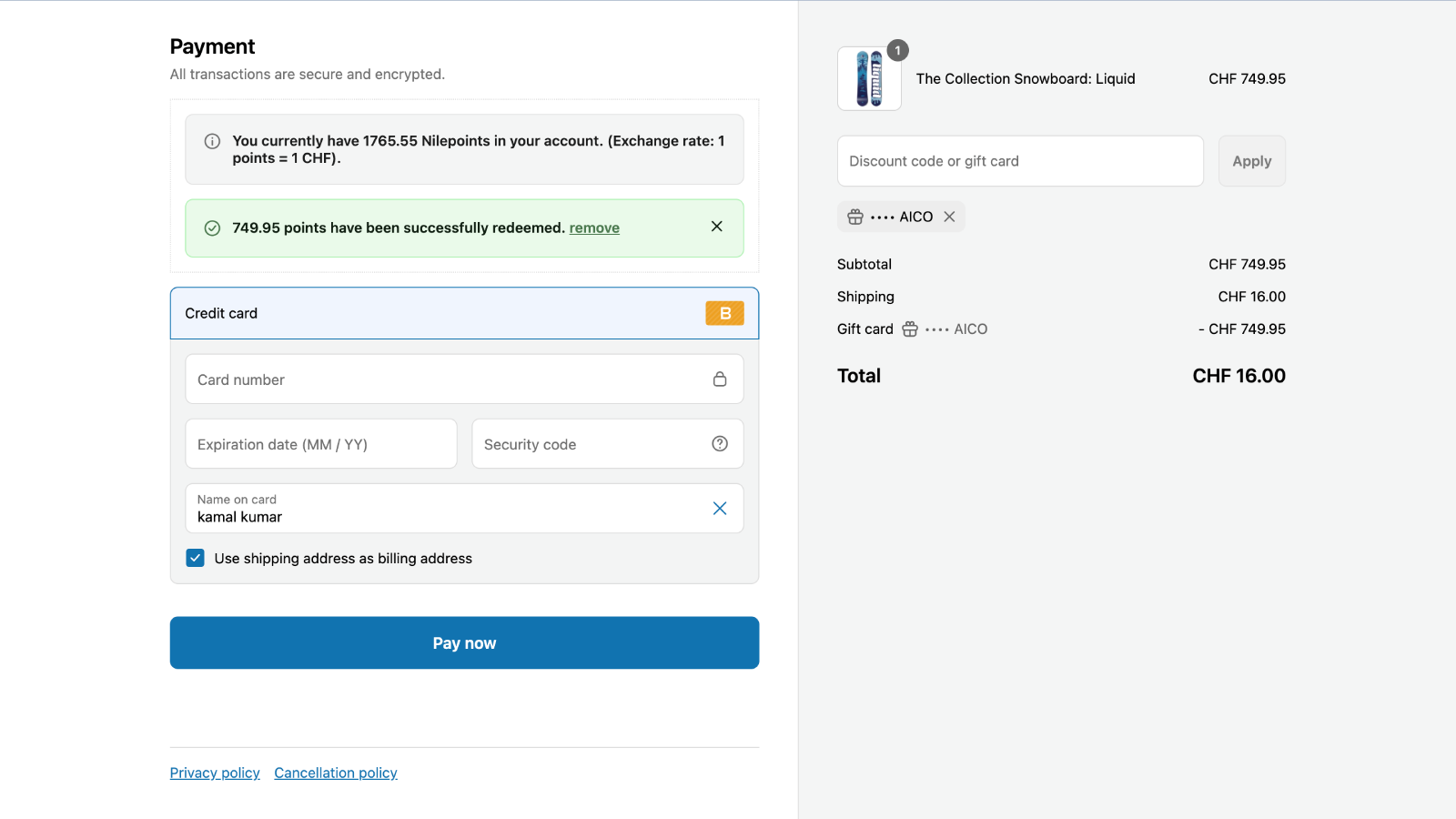The image size is (1456, 819).
Task: Select the Credit card payment option
Action: (464, 313)
